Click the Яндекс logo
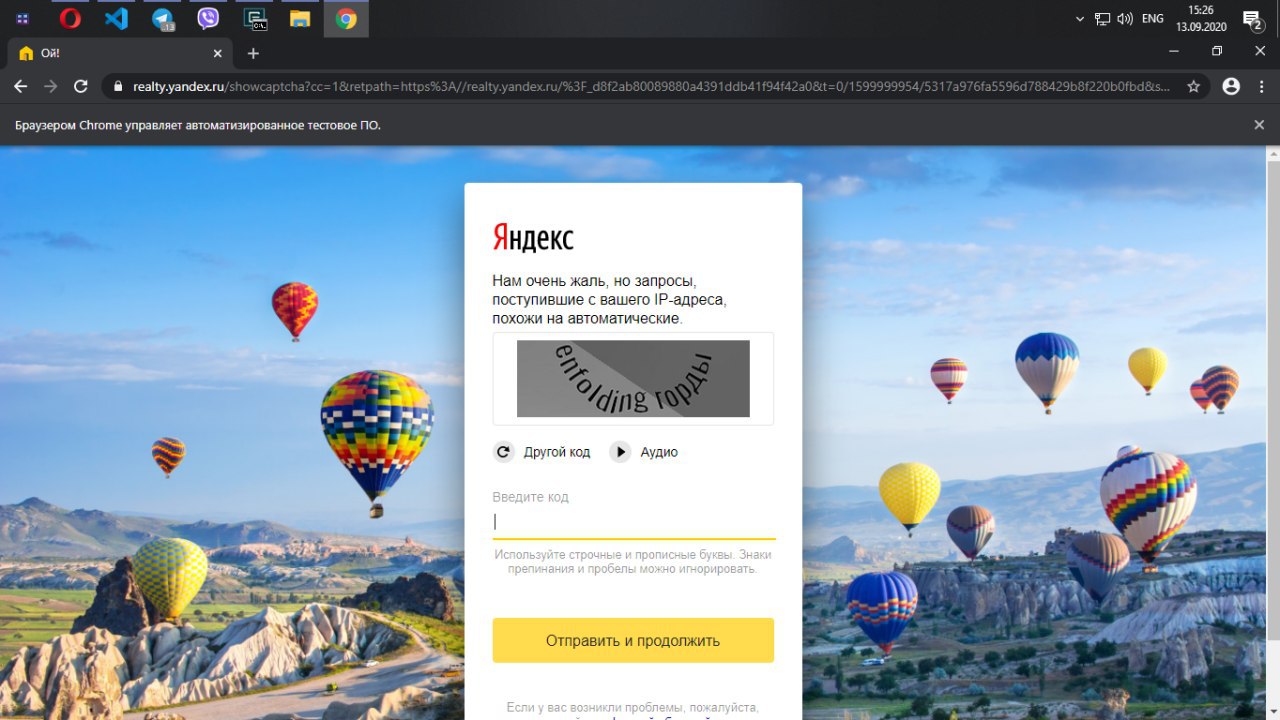The width and height of the screenshot is (1280, 720). coord(533,238)
